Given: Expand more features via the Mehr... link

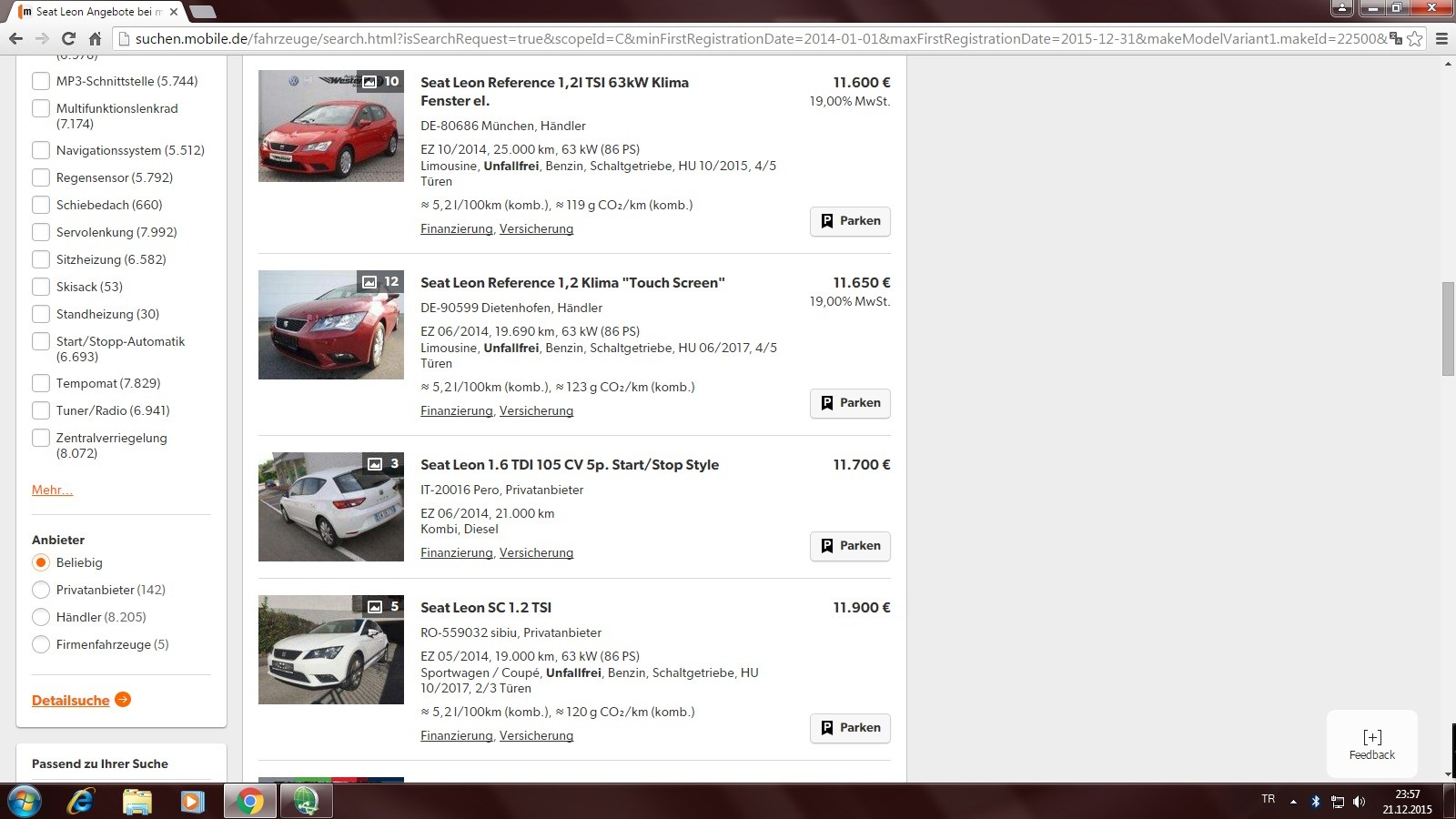Looking at the screenshot, I should tap(52, 490).
